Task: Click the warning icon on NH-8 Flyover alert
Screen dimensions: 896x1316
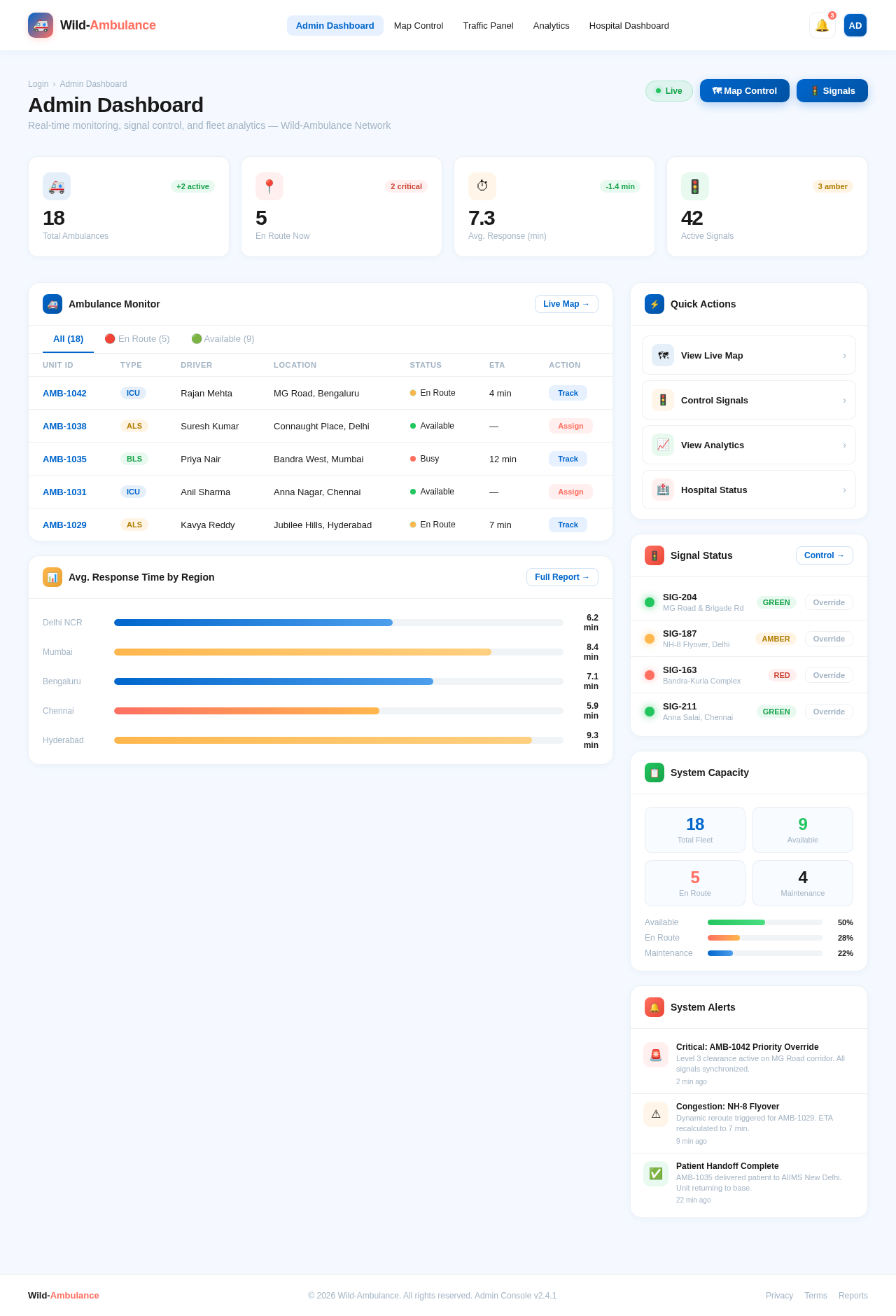Action: (656, 1114)
